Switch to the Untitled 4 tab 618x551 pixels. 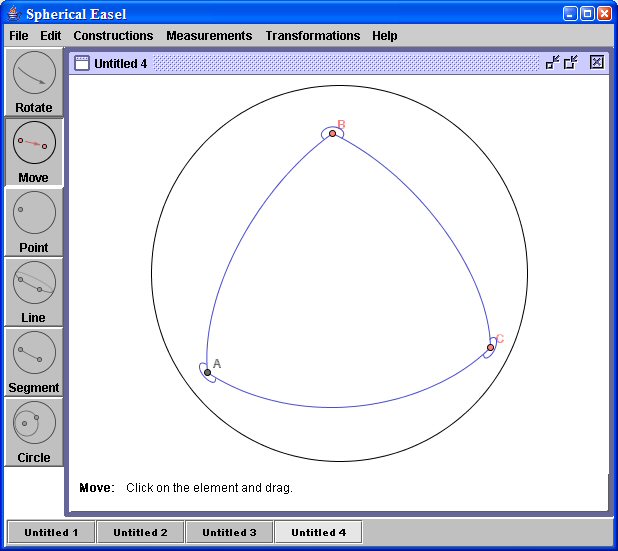[x=318, y=532]
